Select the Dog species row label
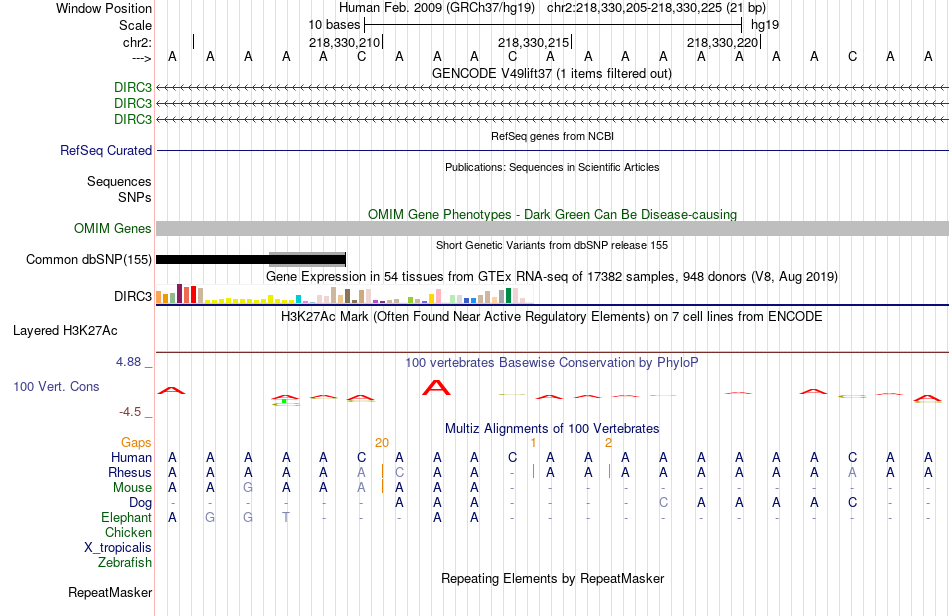The height and width of the screenshot is (616, 950). tap(141, 503)
